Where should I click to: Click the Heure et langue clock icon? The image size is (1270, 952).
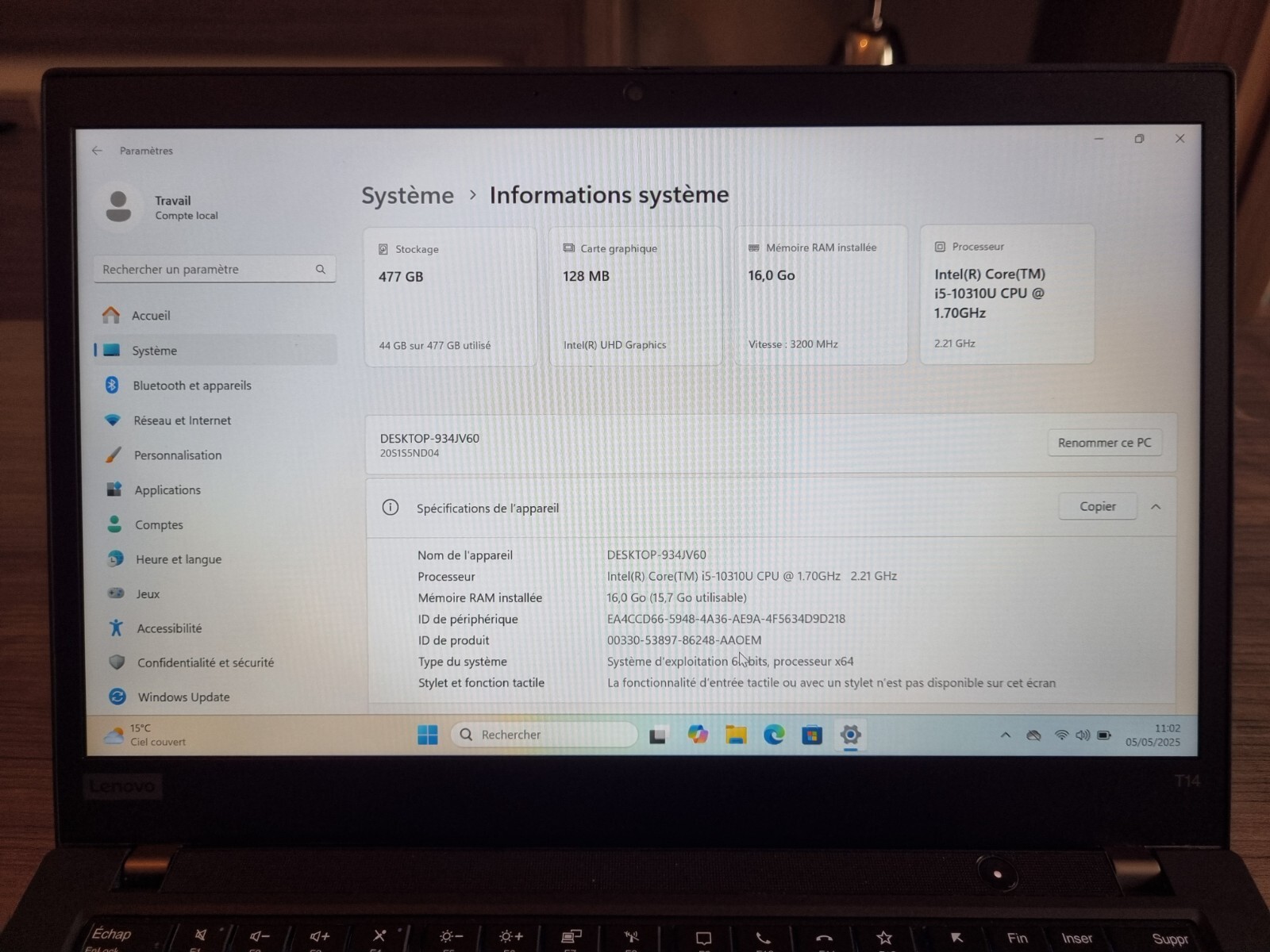point(115,559)
